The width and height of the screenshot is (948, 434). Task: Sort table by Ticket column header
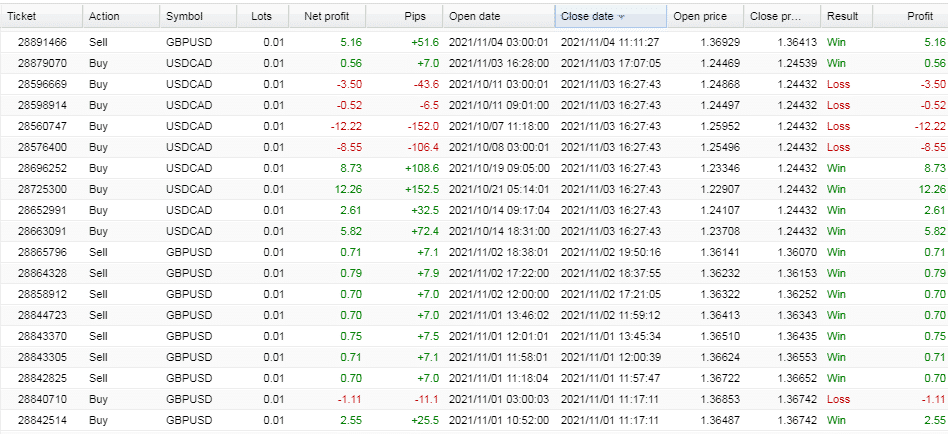coord(41,16)
